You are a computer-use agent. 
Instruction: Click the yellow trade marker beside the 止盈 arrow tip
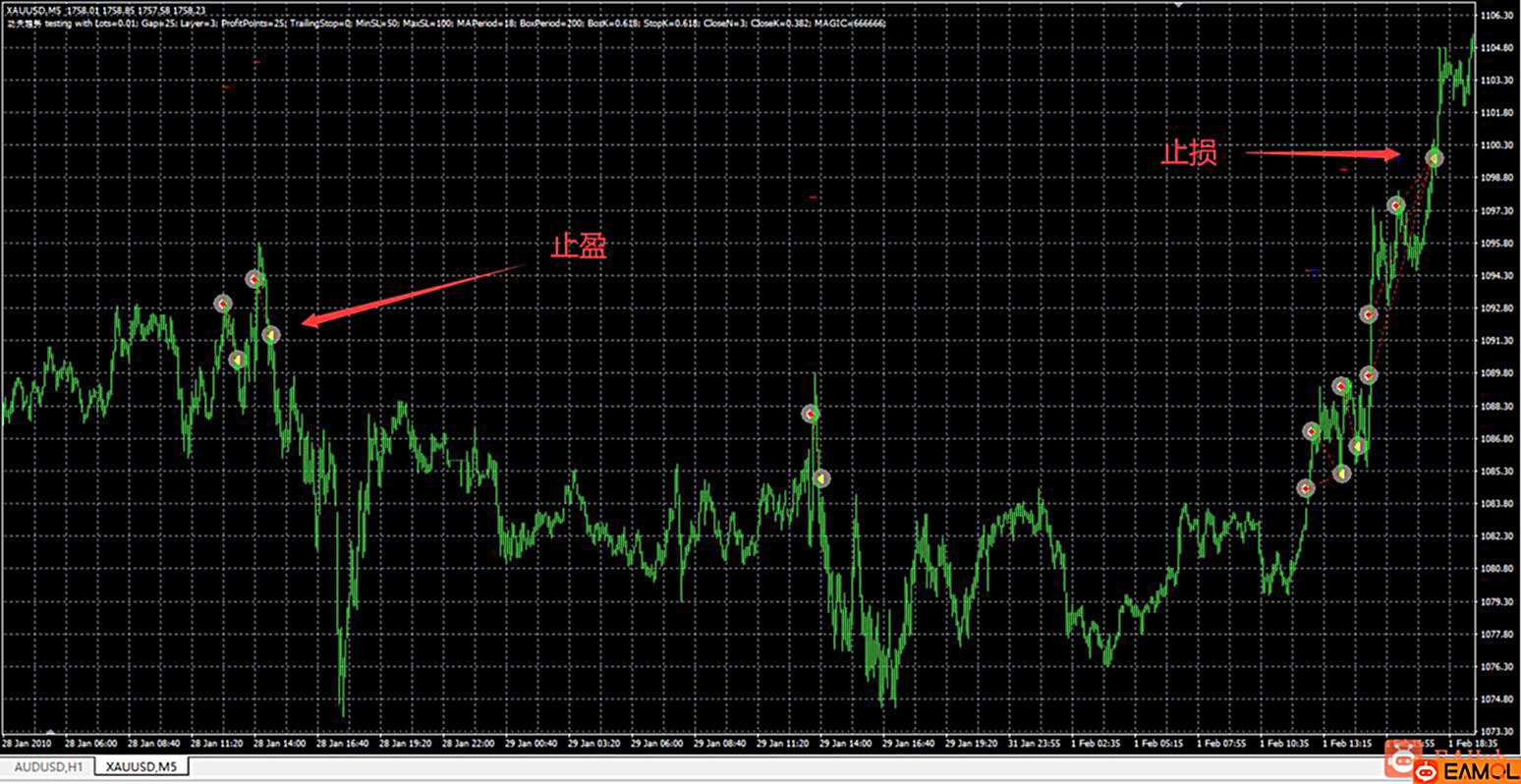click(271, 335)
